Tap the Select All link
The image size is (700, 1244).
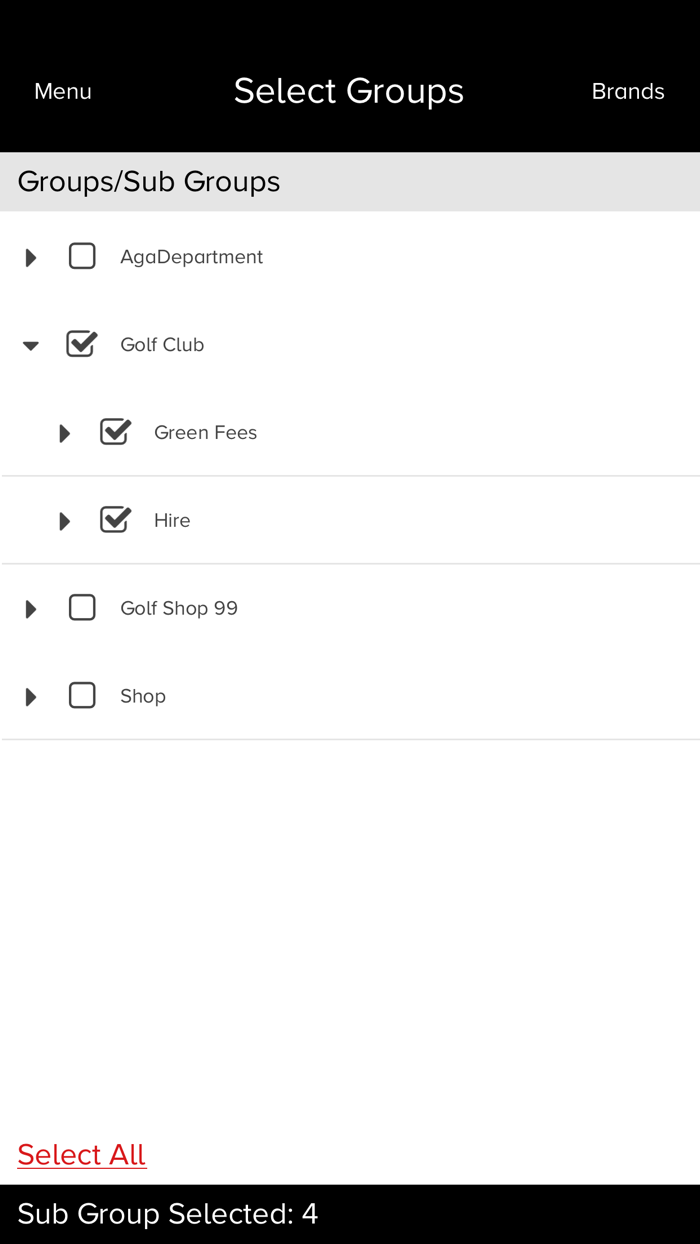click(82, 1155)
